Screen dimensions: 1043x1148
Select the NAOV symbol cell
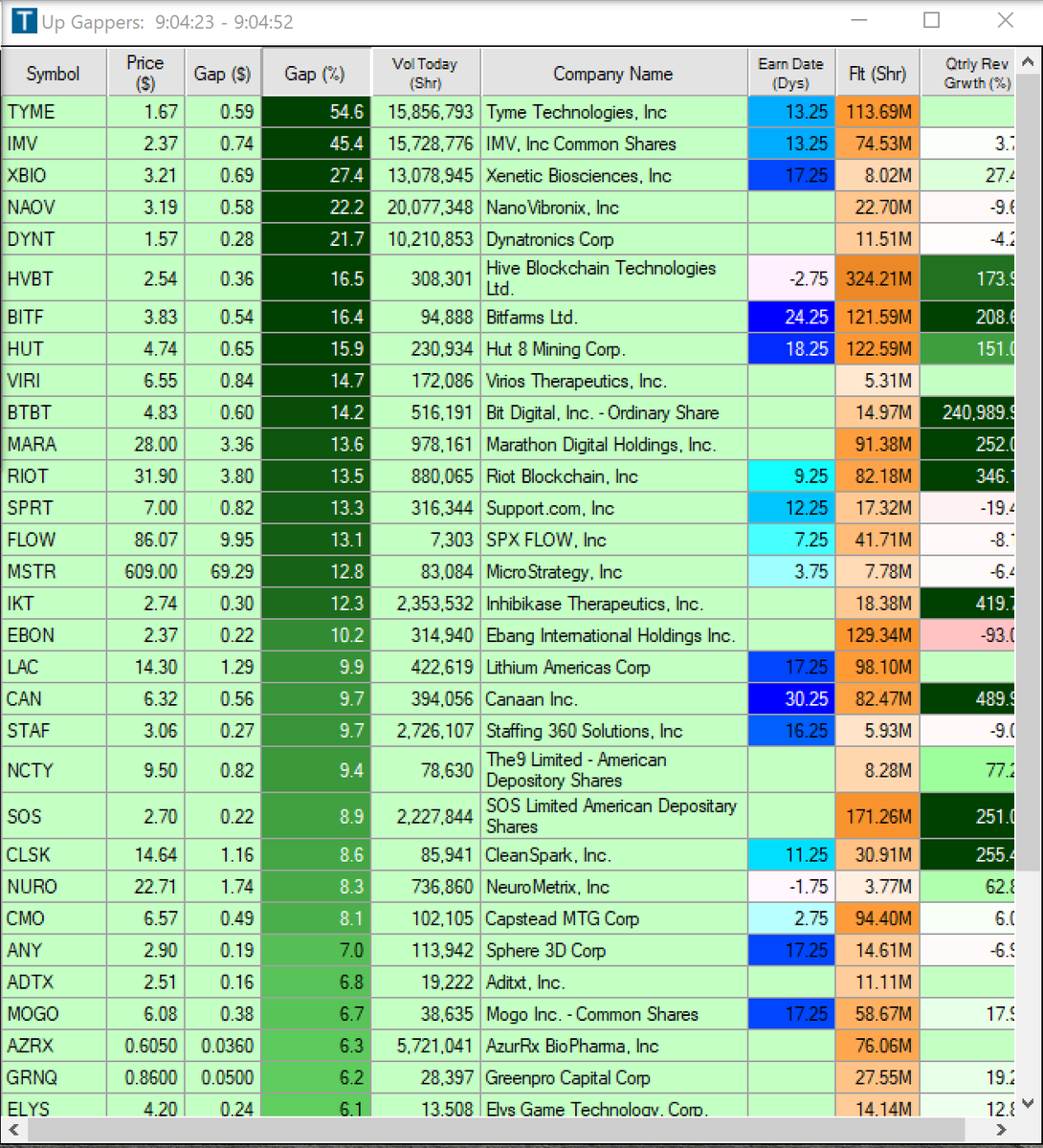tap(54, 207)
